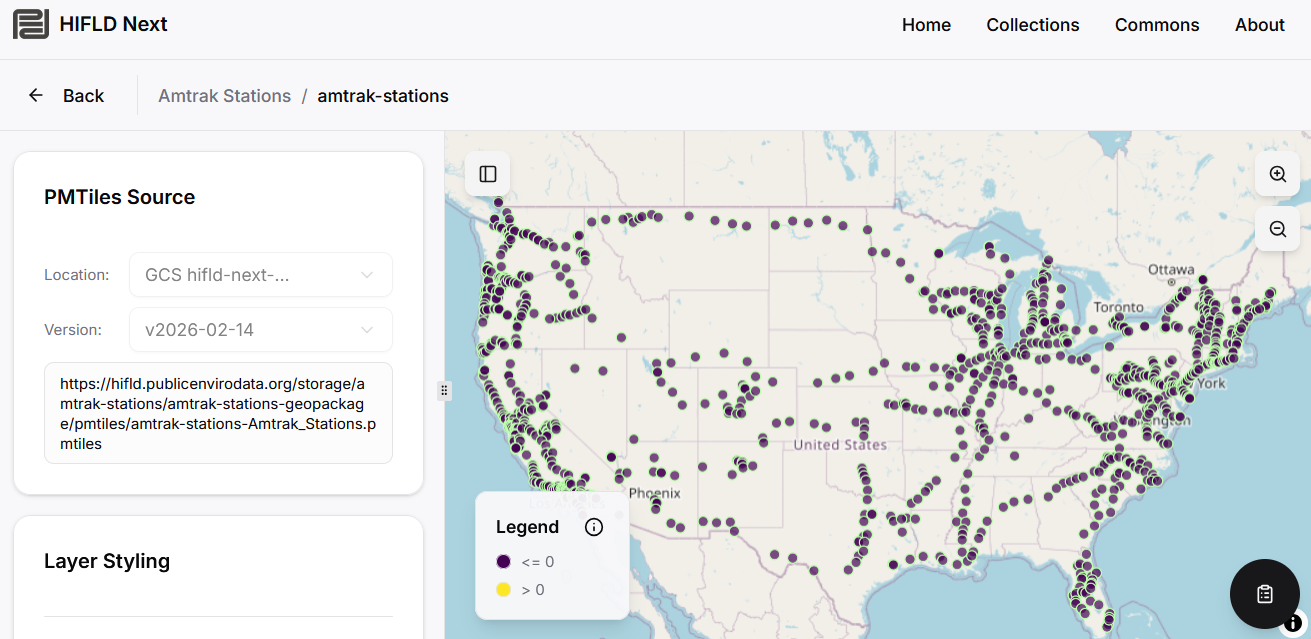This screenshot has height=639, width=1311.
Task: Open the Legend info icon
Action: 594,527
